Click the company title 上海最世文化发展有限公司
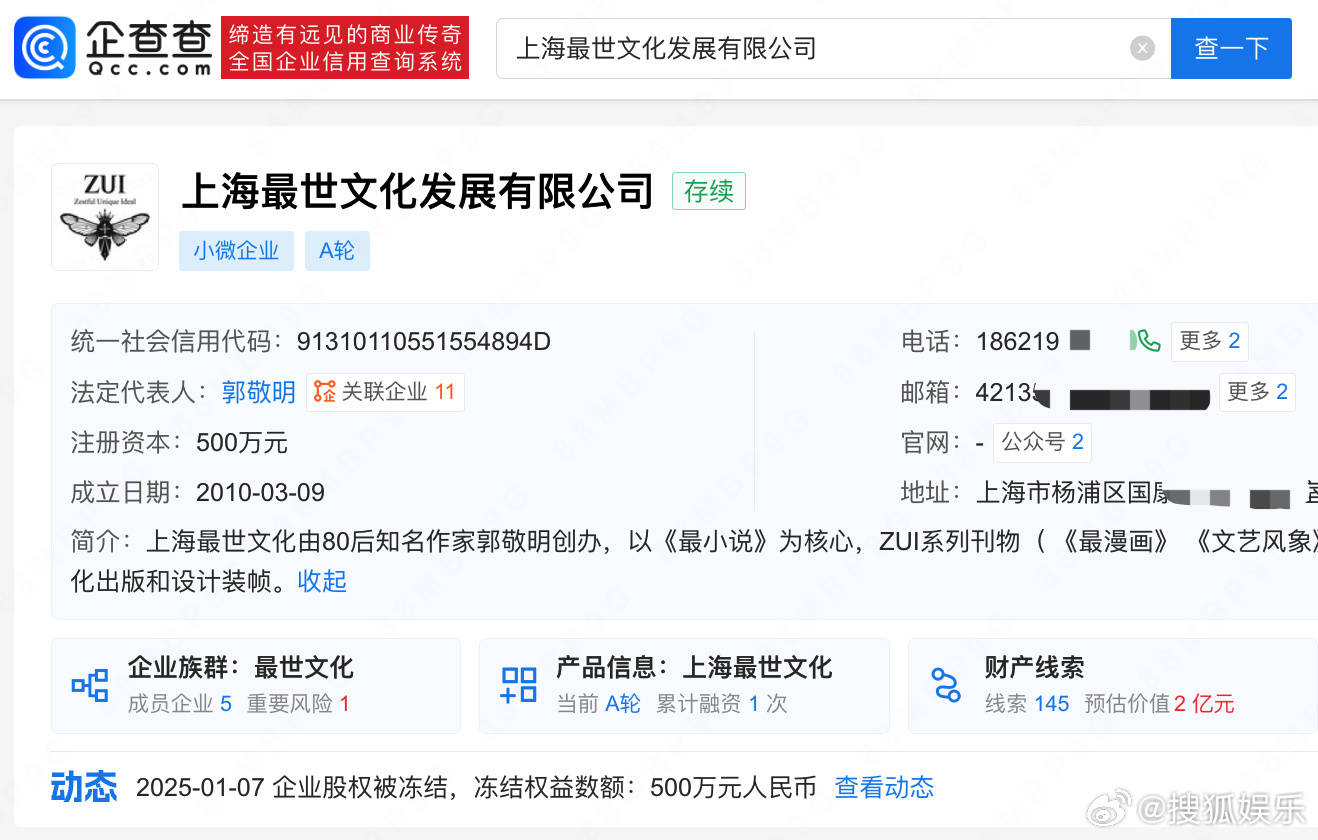The width and height of the screenshot is (1318, 840). coord(418,191)
